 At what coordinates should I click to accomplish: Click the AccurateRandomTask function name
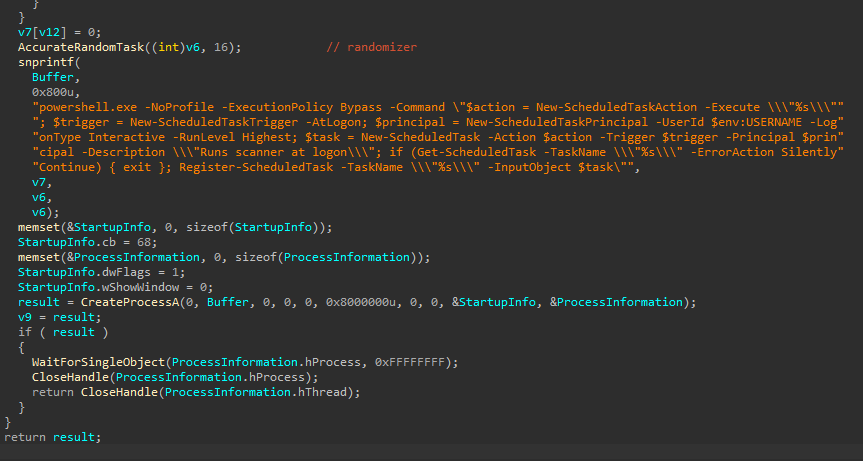81,47
